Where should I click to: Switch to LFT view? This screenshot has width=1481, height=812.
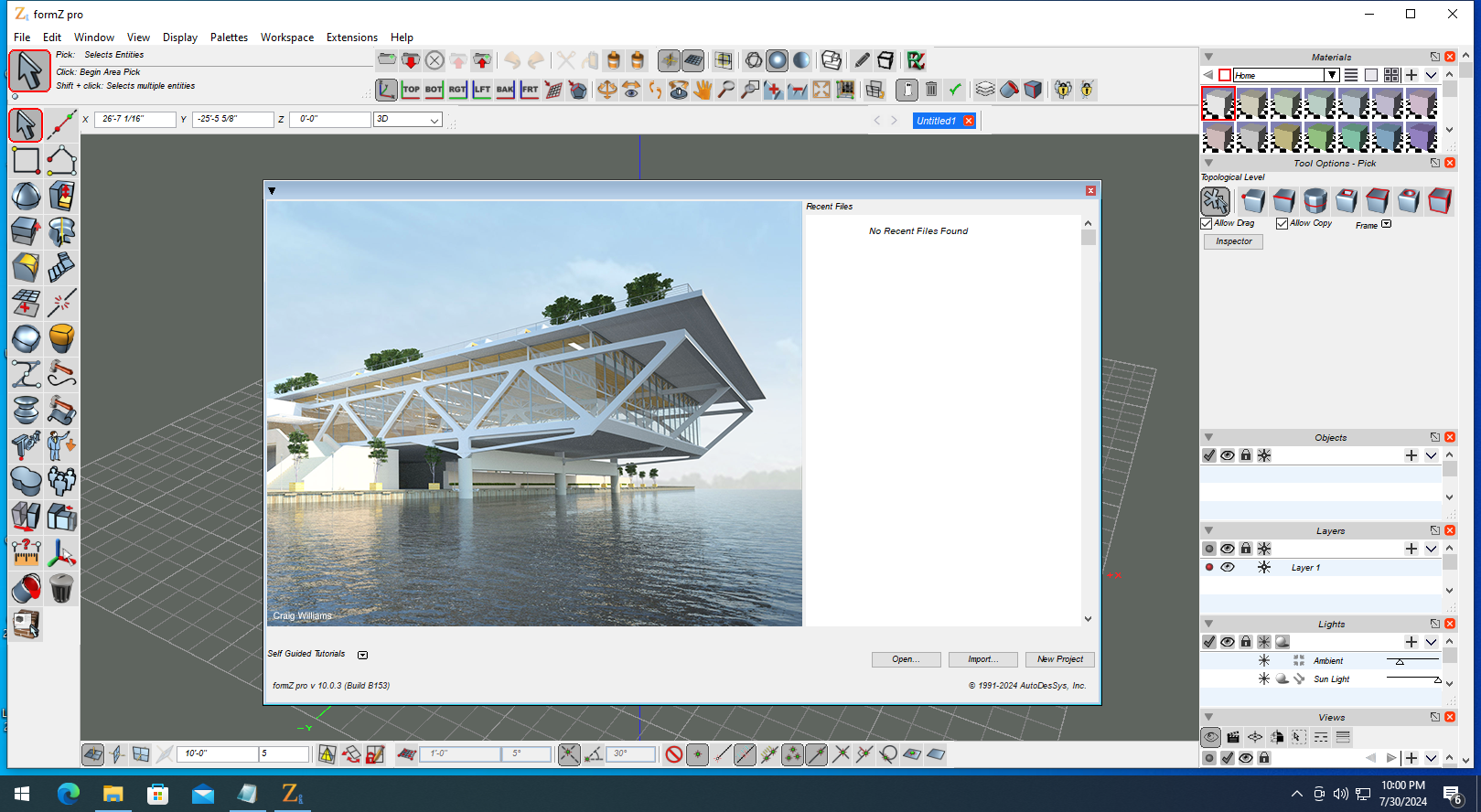(x=481, y=90)
